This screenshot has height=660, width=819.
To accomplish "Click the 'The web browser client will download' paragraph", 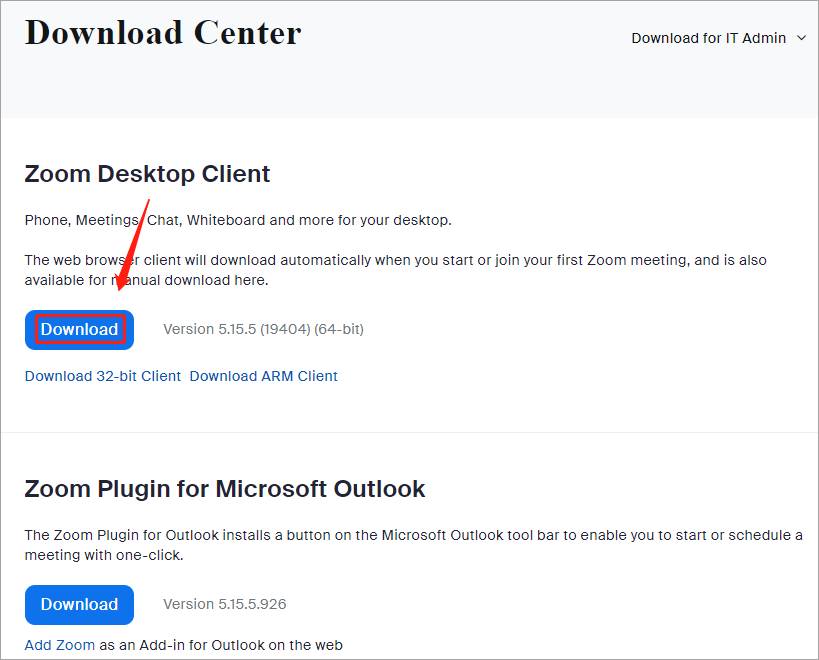I will coord(395,270).
